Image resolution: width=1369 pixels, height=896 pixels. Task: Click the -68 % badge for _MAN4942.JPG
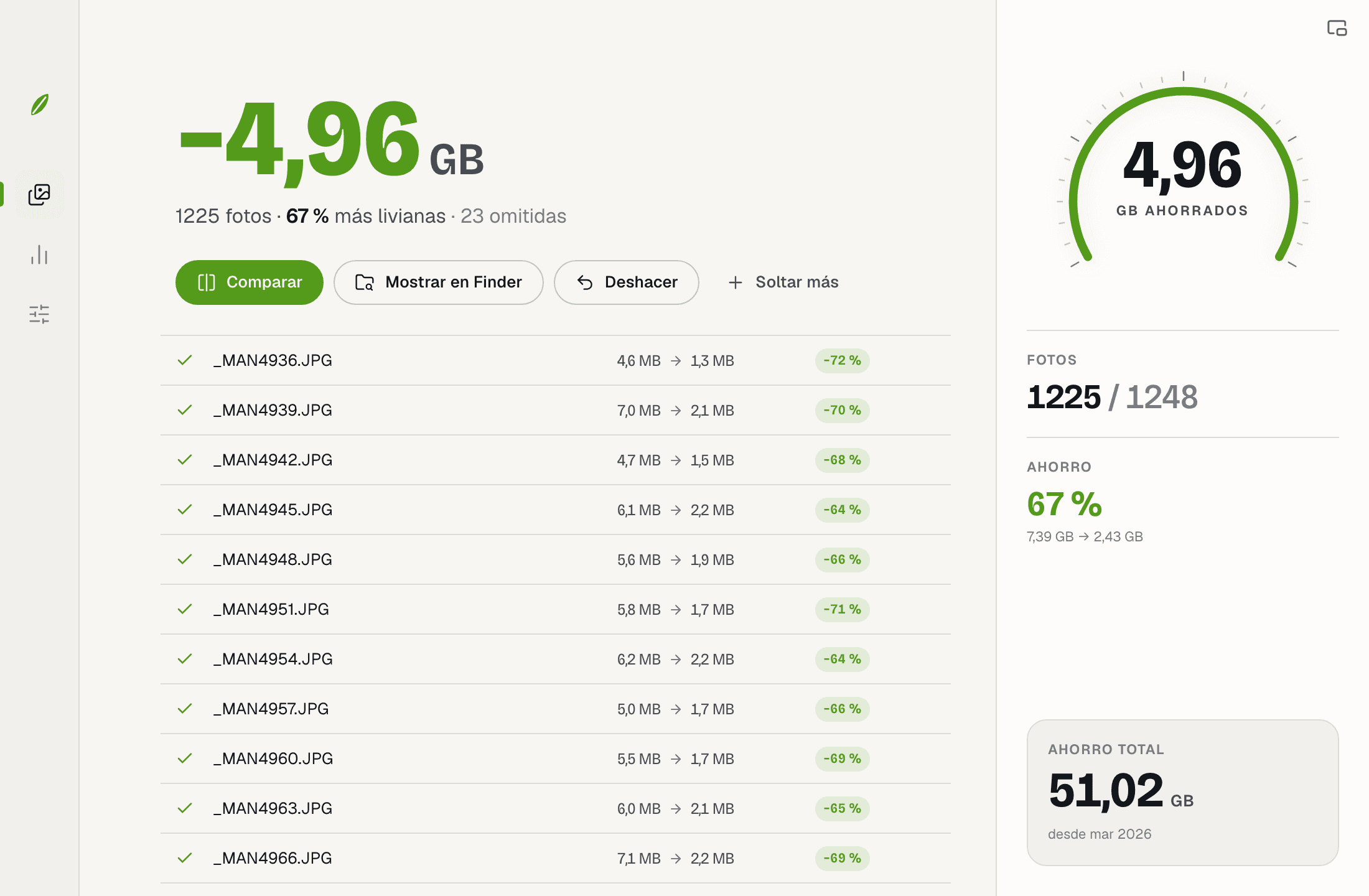pos(843,460)
